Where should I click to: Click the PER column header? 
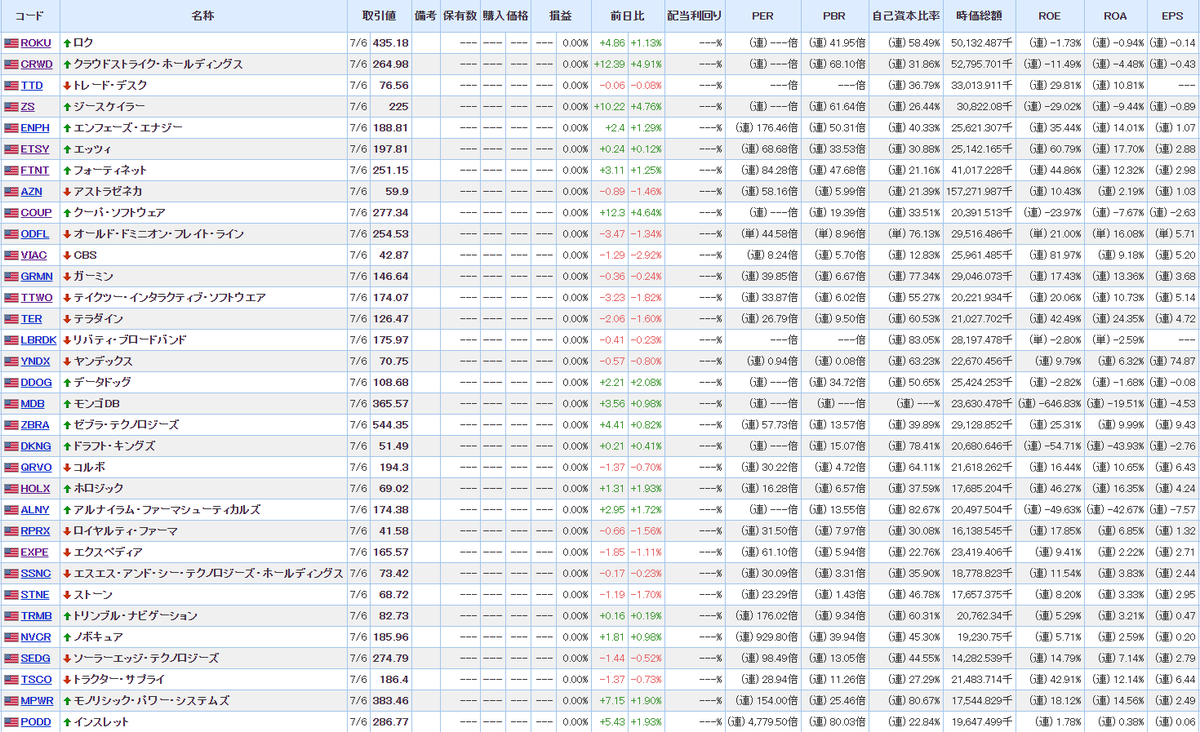[763, 16]
